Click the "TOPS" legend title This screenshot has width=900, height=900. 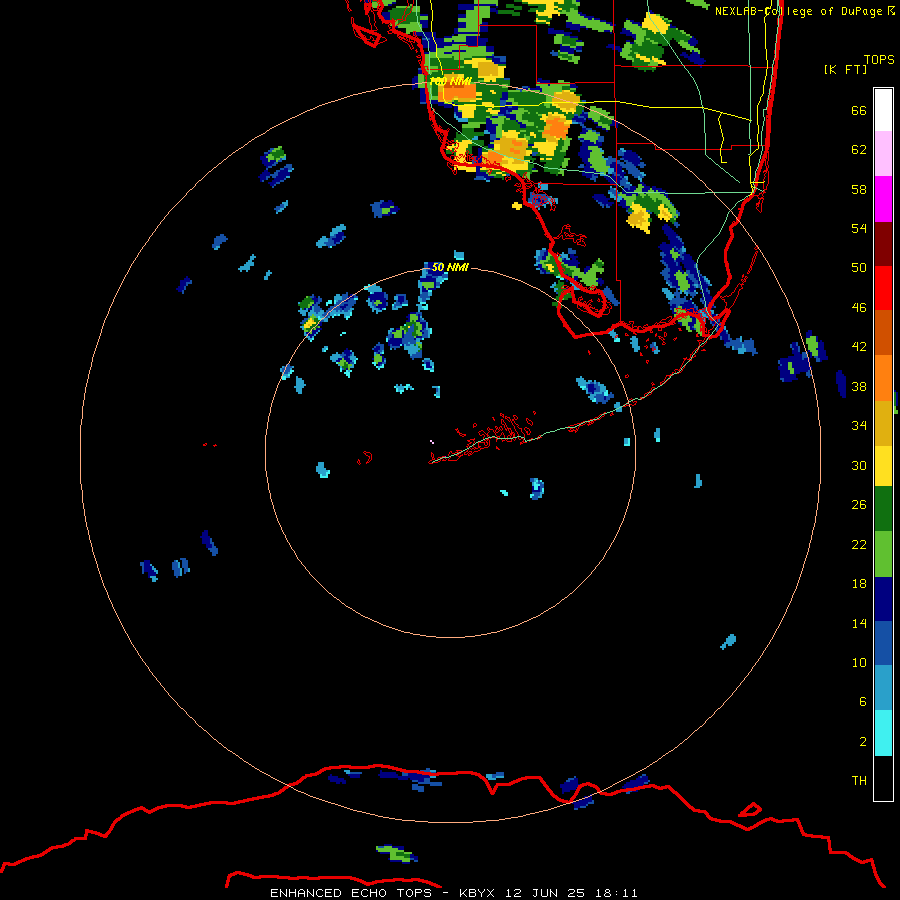tap(879, 60)
